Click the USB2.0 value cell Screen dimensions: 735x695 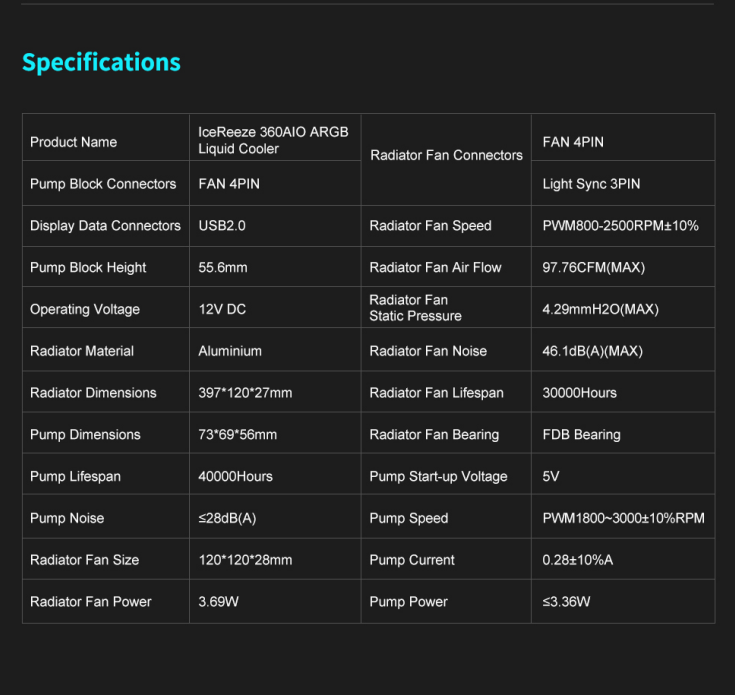pyautogui.click(x=222, y=226)
